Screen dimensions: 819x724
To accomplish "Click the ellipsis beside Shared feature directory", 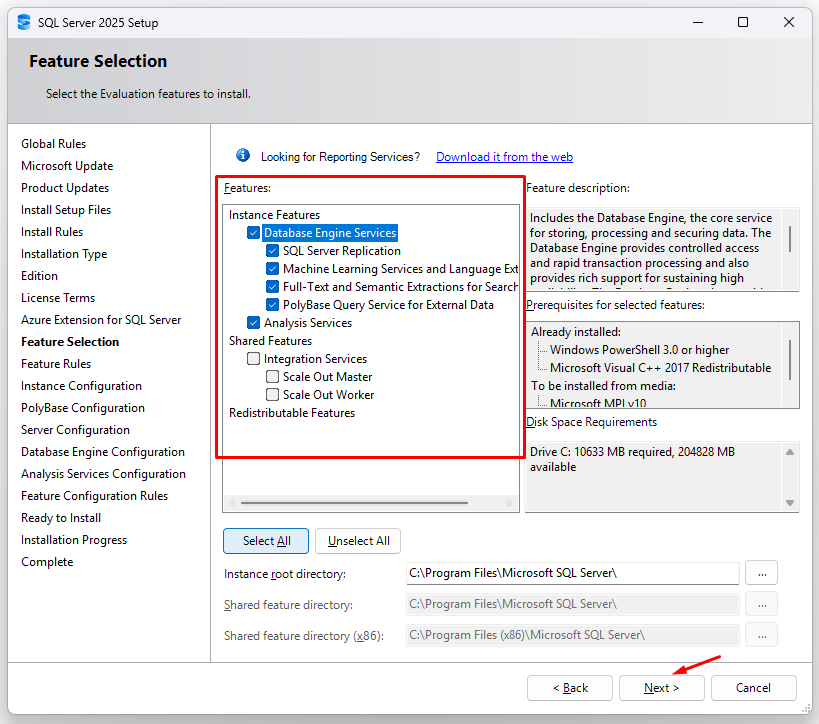I will click(761, 602).
